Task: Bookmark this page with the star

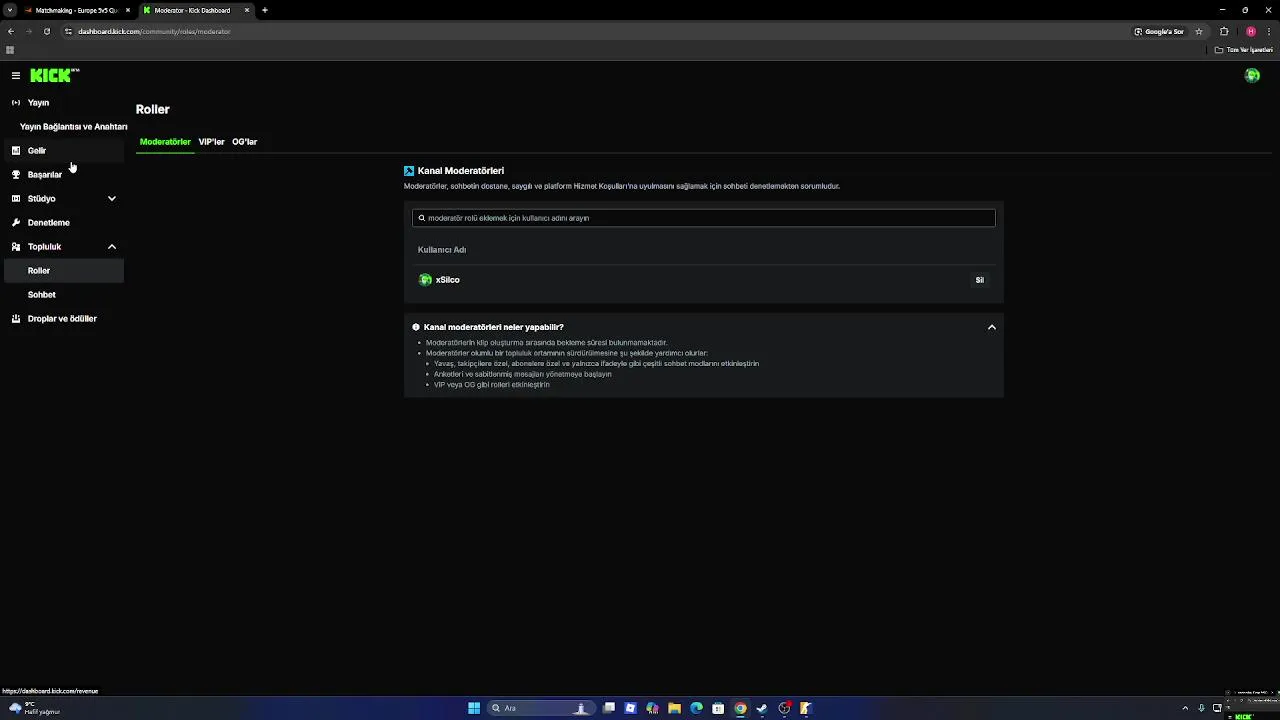Action: tap(1199, 31)
